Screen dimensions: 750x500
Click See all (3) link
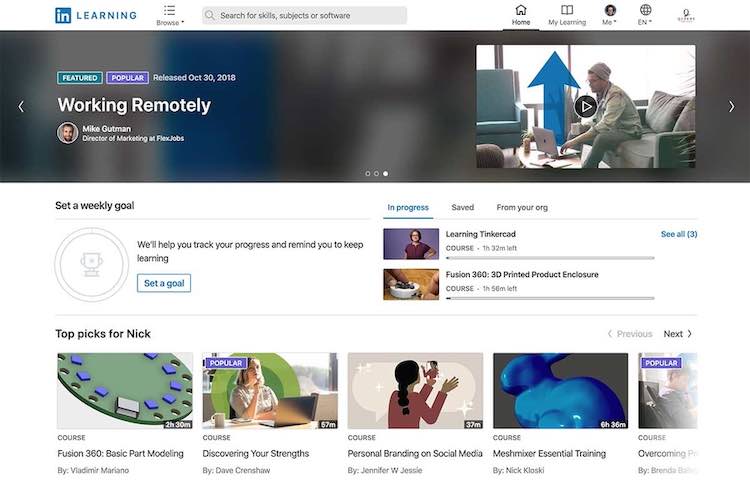679,234
